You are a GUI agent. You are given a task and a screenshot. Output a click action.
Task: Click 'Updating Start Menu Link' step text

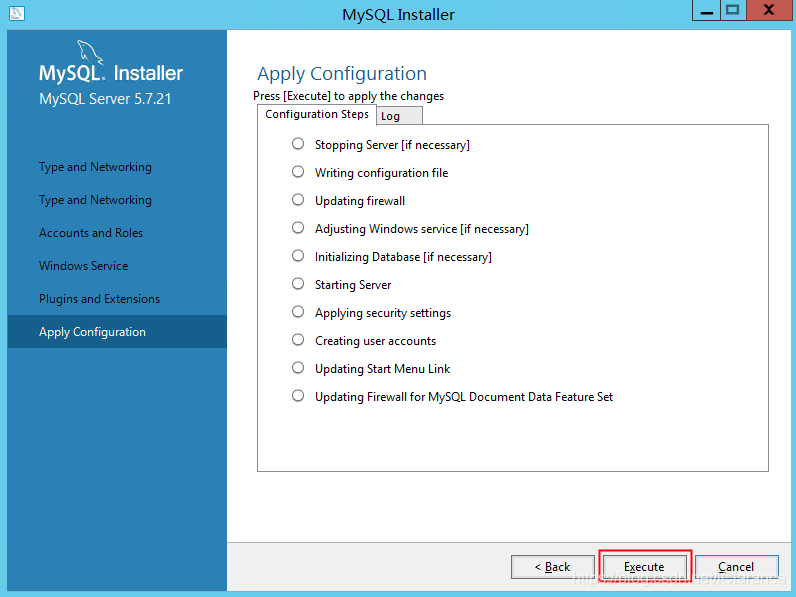tap(382, 369)
